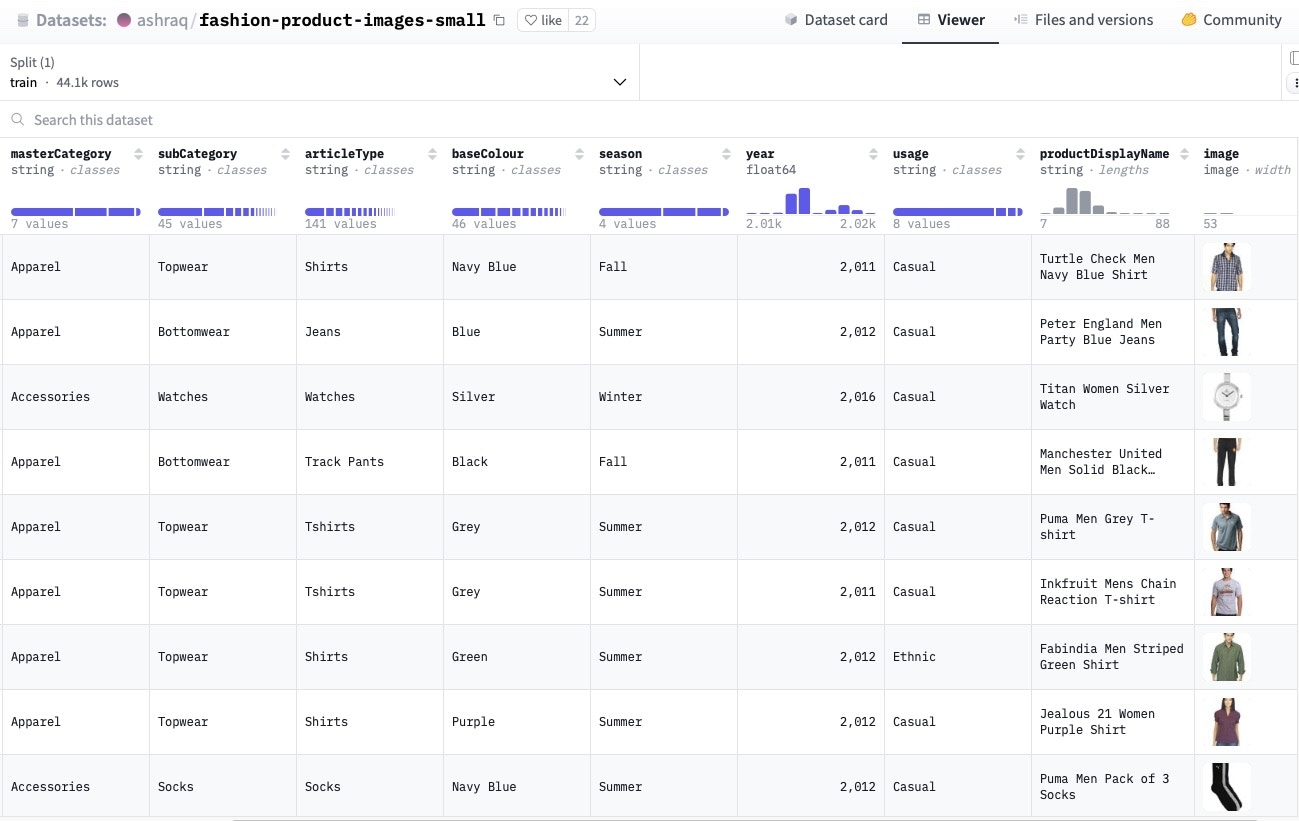1299x821 pixels.
Task: Open the Turtle Check shirt thumbnail
Action: coord(1226,267)
